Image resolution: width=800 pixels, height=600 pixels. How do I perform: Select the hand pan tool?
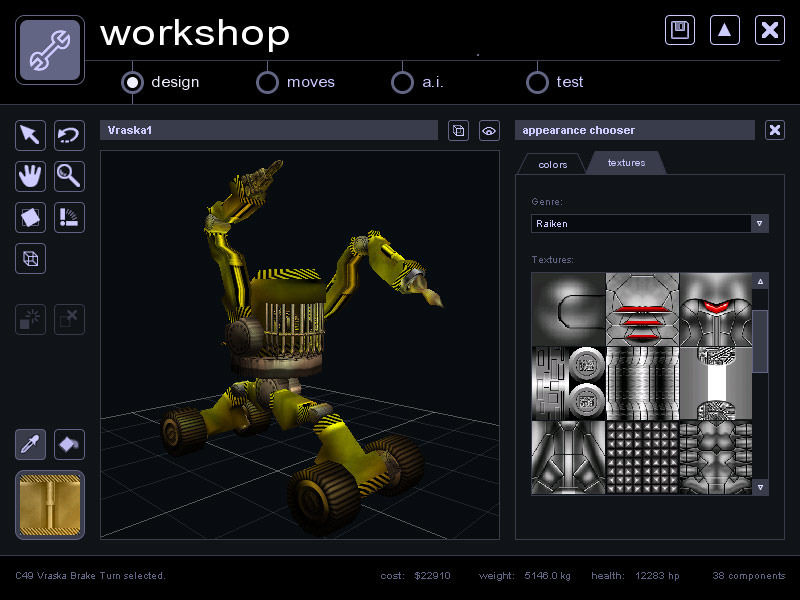[x=30, y=176]
